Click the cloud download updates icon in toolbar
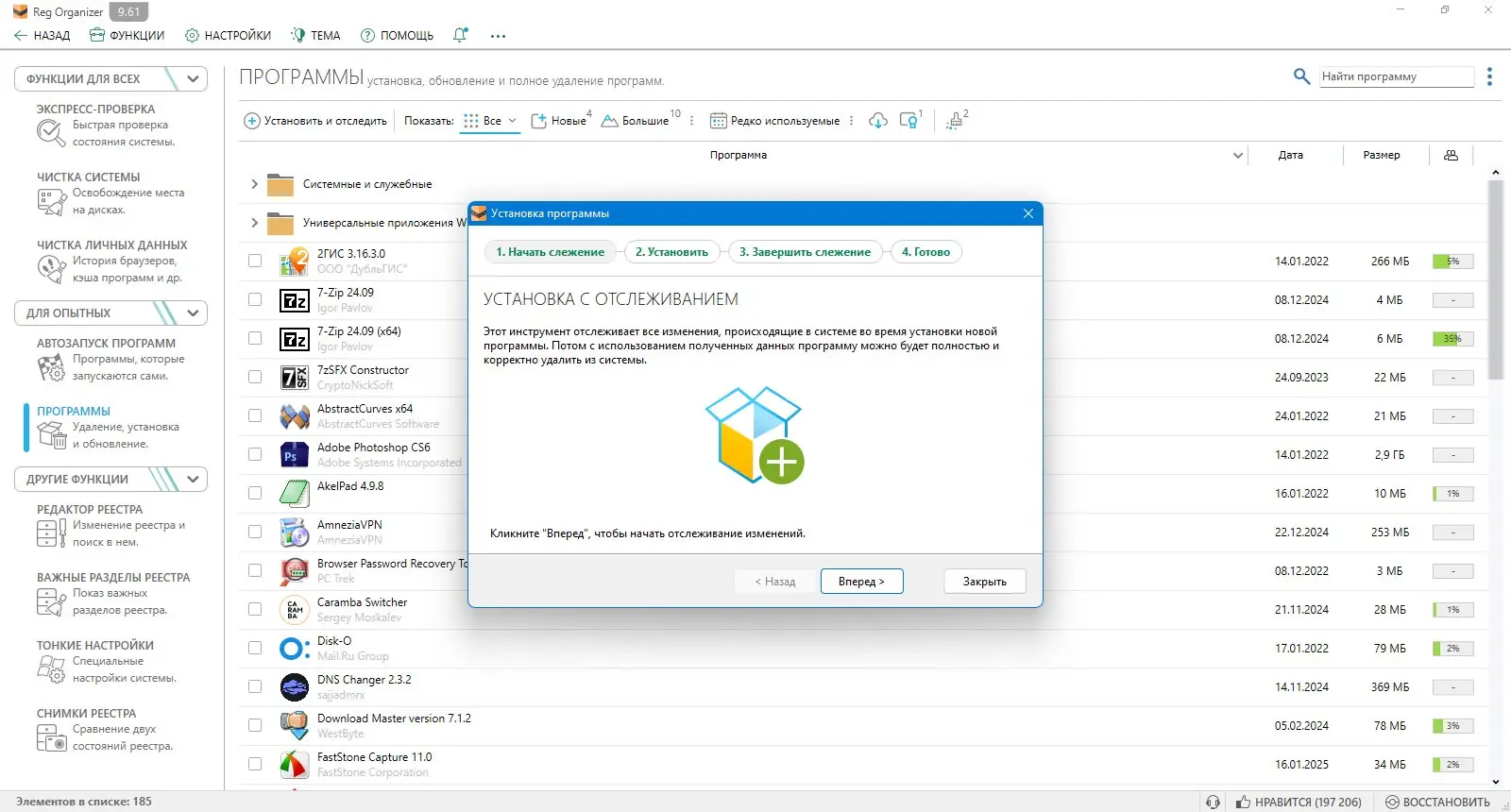Viewport: 1511px width, 812px height. [878, 121]
